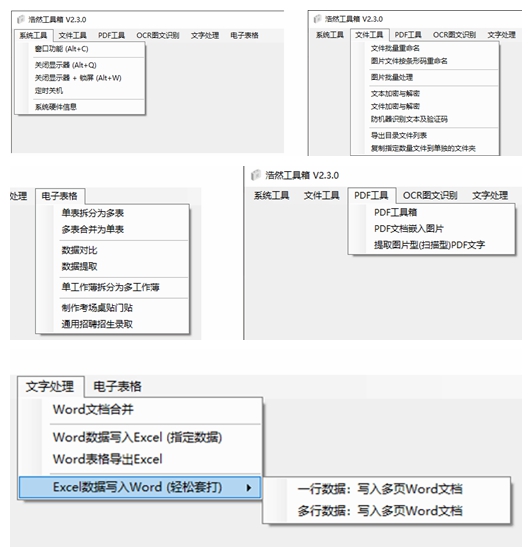Choose 导出目录文件列表 entry
The height and width of the screenshot is (558, 532).
pyautogui.click(x=399, y=136)
